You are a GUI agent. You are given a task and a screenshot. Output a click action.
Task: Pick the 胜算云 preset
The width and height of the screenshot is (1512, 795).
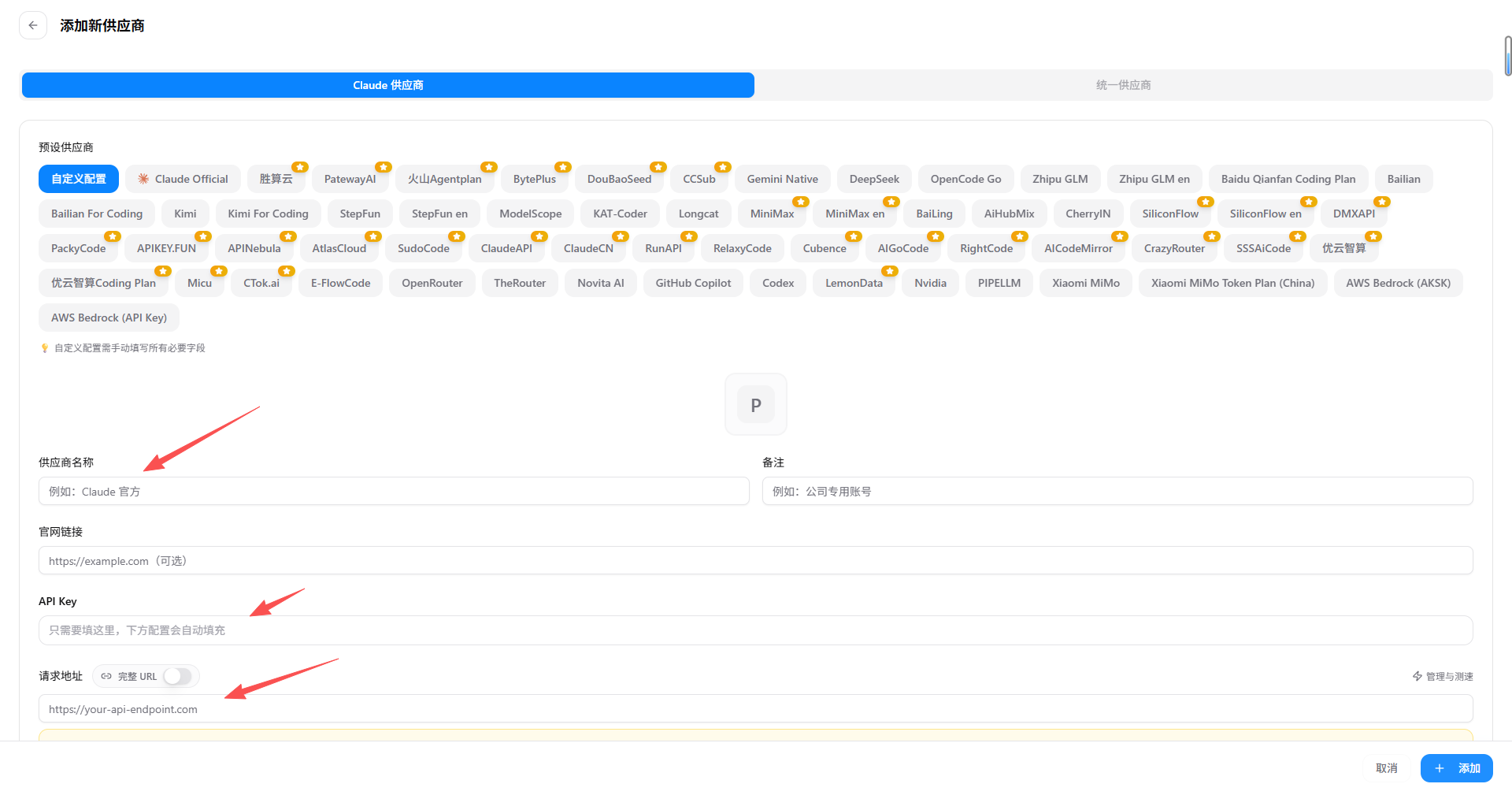[276, 179]
